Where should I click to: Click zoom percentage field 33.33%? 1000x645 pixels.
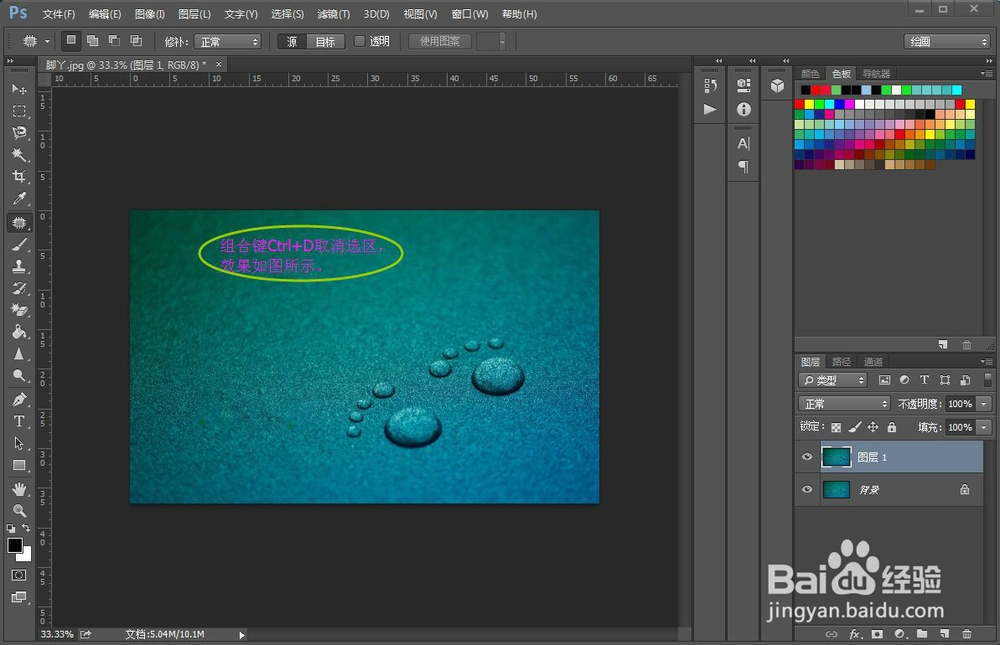[57, 634]
